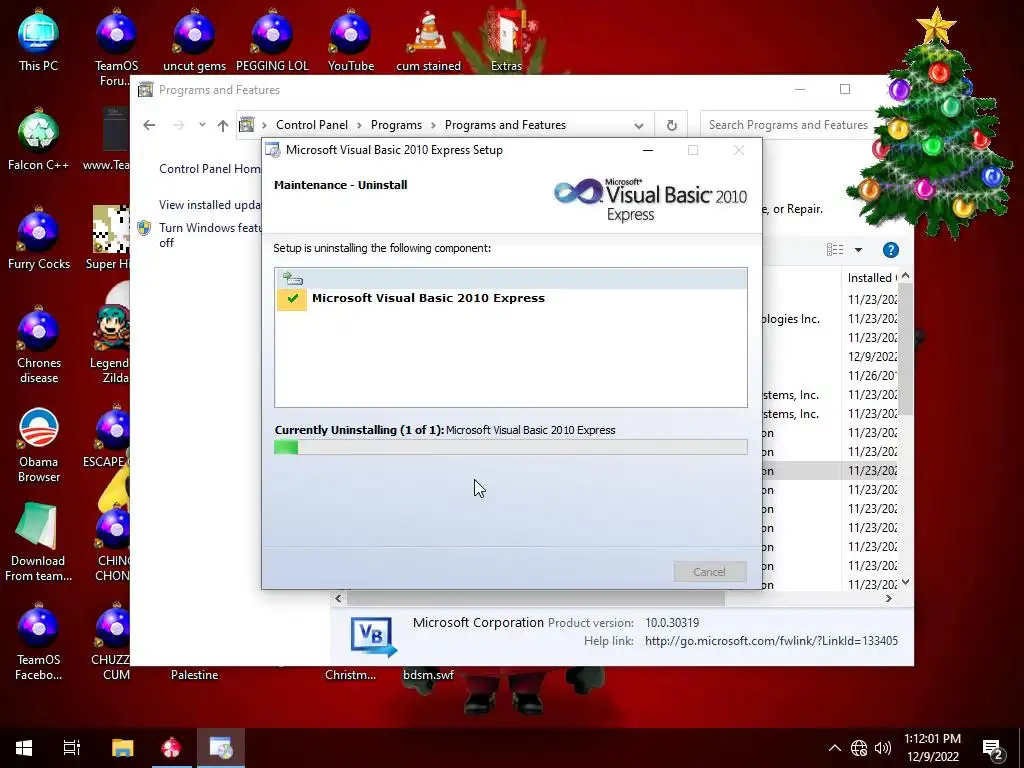Open the volume speaker tray icon
This screenshot has width=1024, height=768.
(x=883, y=748)
